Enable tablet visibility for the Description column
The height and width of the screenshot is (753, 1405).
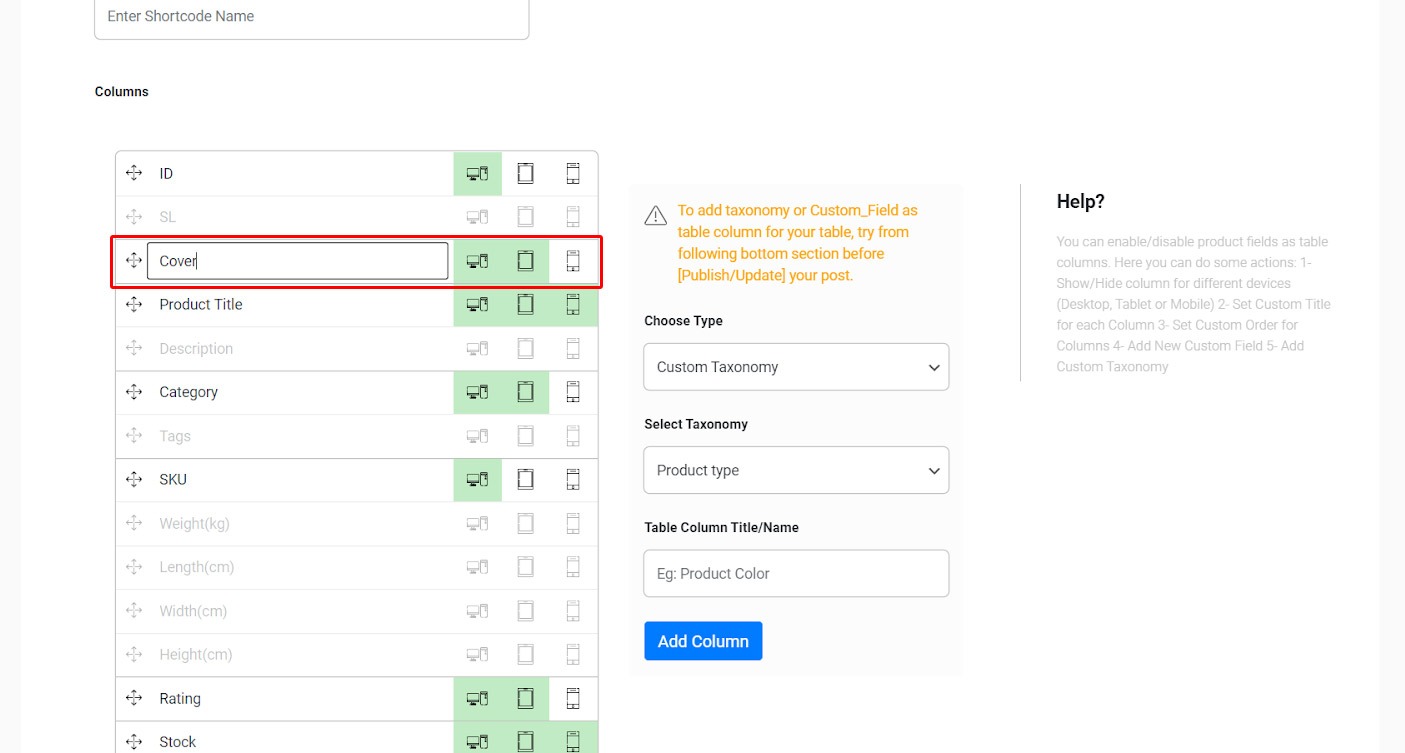click(x=525, y=348)
